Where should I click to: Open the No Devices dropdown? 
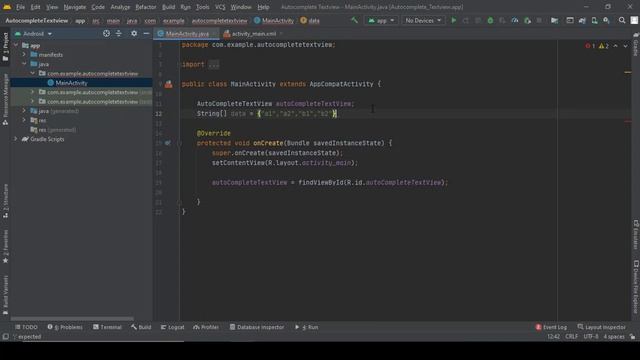[423, 20]
